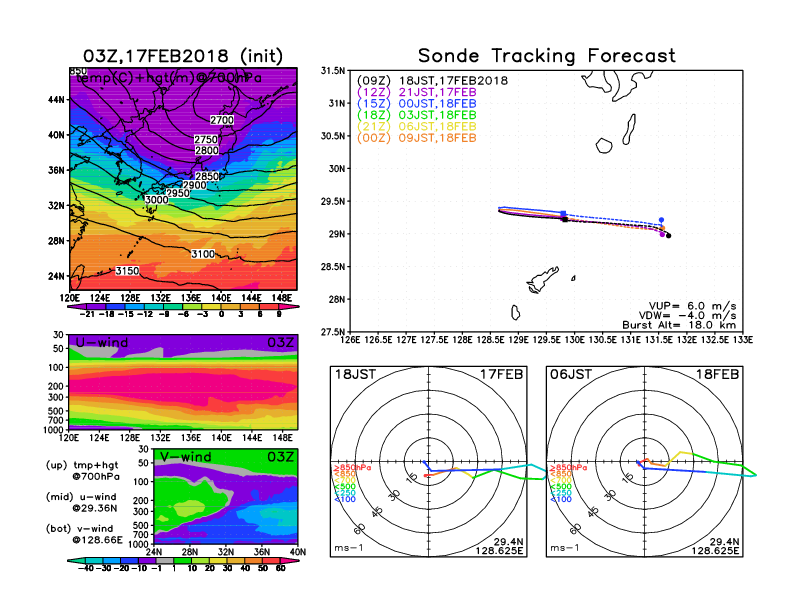Viewport: 792px width, 612px height.
Task: Select green legend entry "(18Z) 03JST,18FEB"
Action: tap(417, 116)
